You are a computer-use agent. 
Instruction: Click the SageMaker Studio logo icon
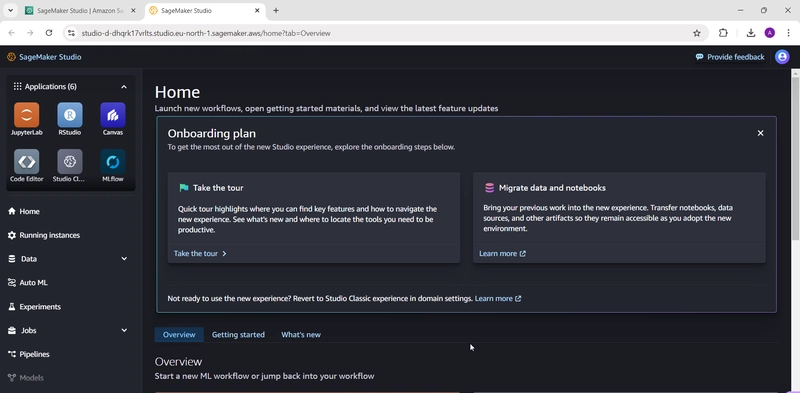tap(11, 57)
